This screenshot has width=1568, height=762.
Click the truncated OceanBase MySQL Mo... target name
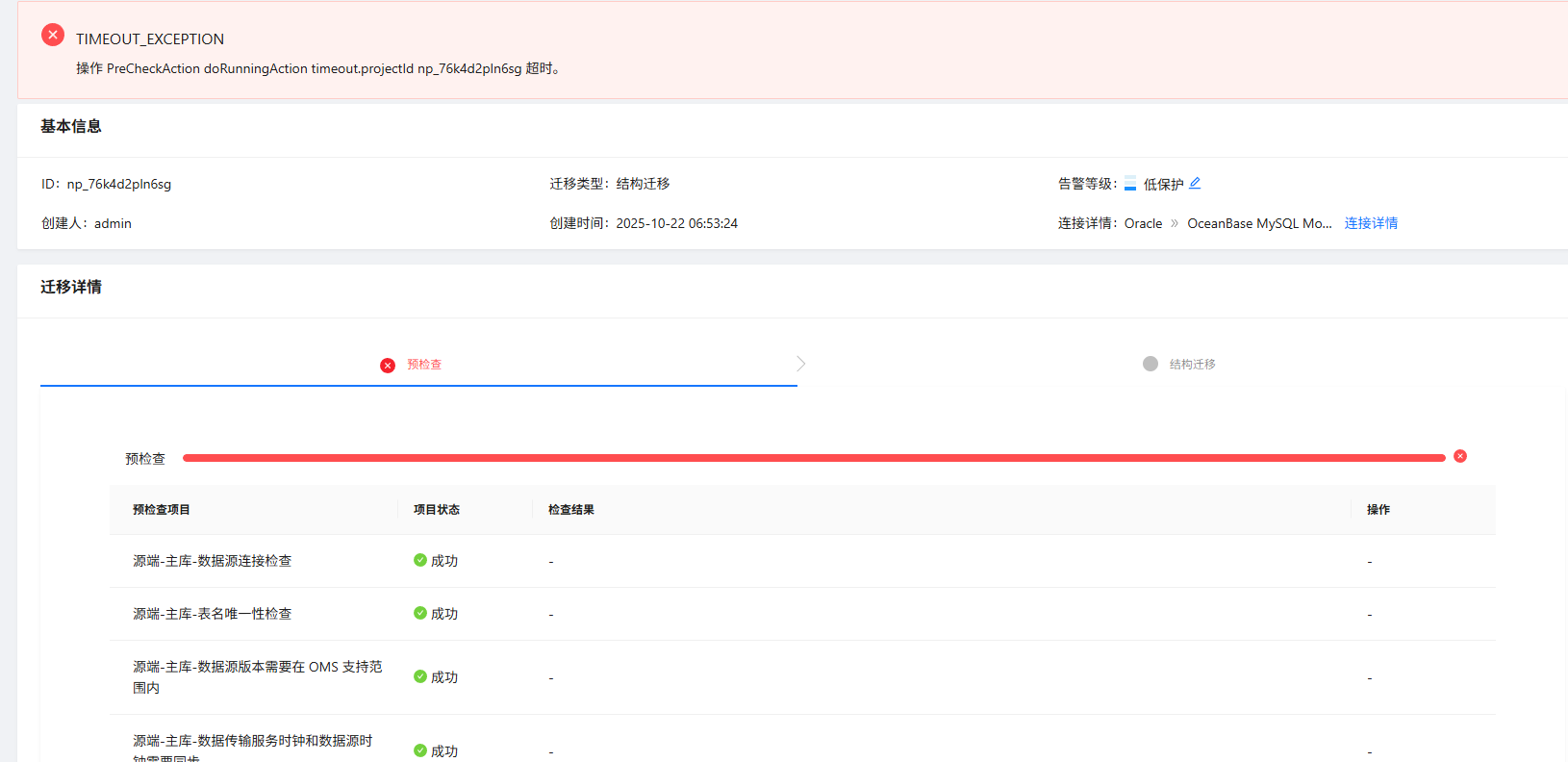tap(1259, 223)
